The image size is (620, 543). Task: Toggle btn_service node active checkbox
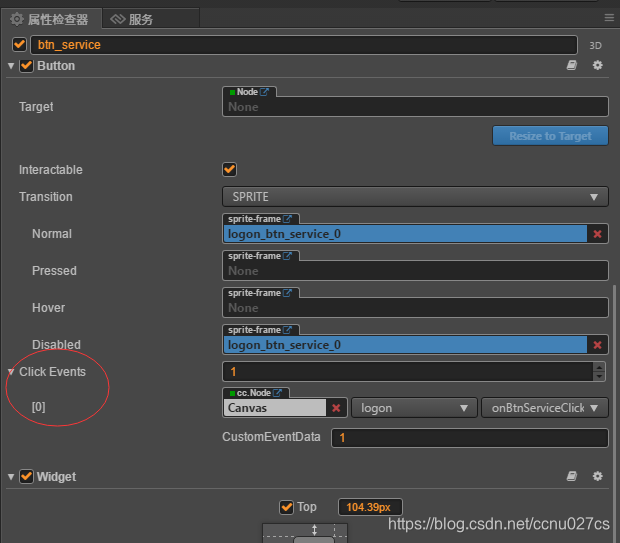pyautogui.click(x=19, y=45)
